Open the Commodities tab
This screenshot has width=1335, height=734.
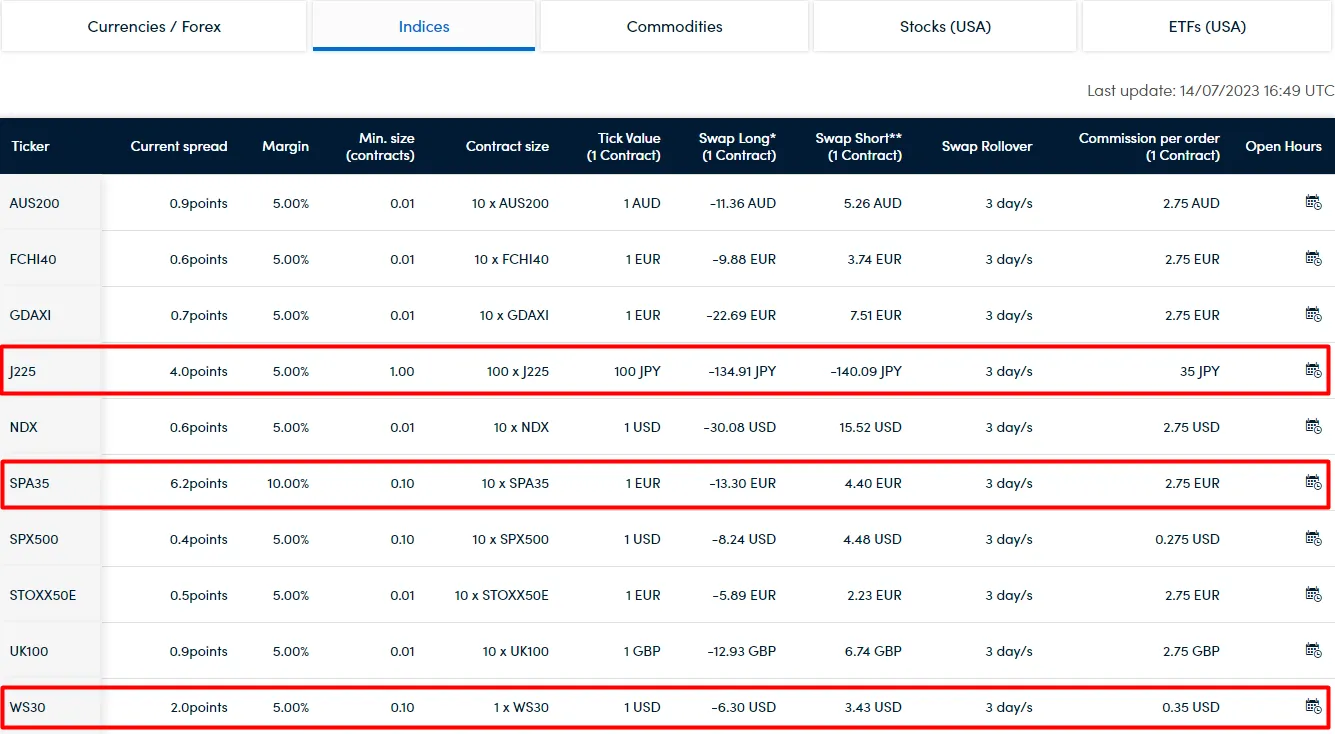coord(674,26)
